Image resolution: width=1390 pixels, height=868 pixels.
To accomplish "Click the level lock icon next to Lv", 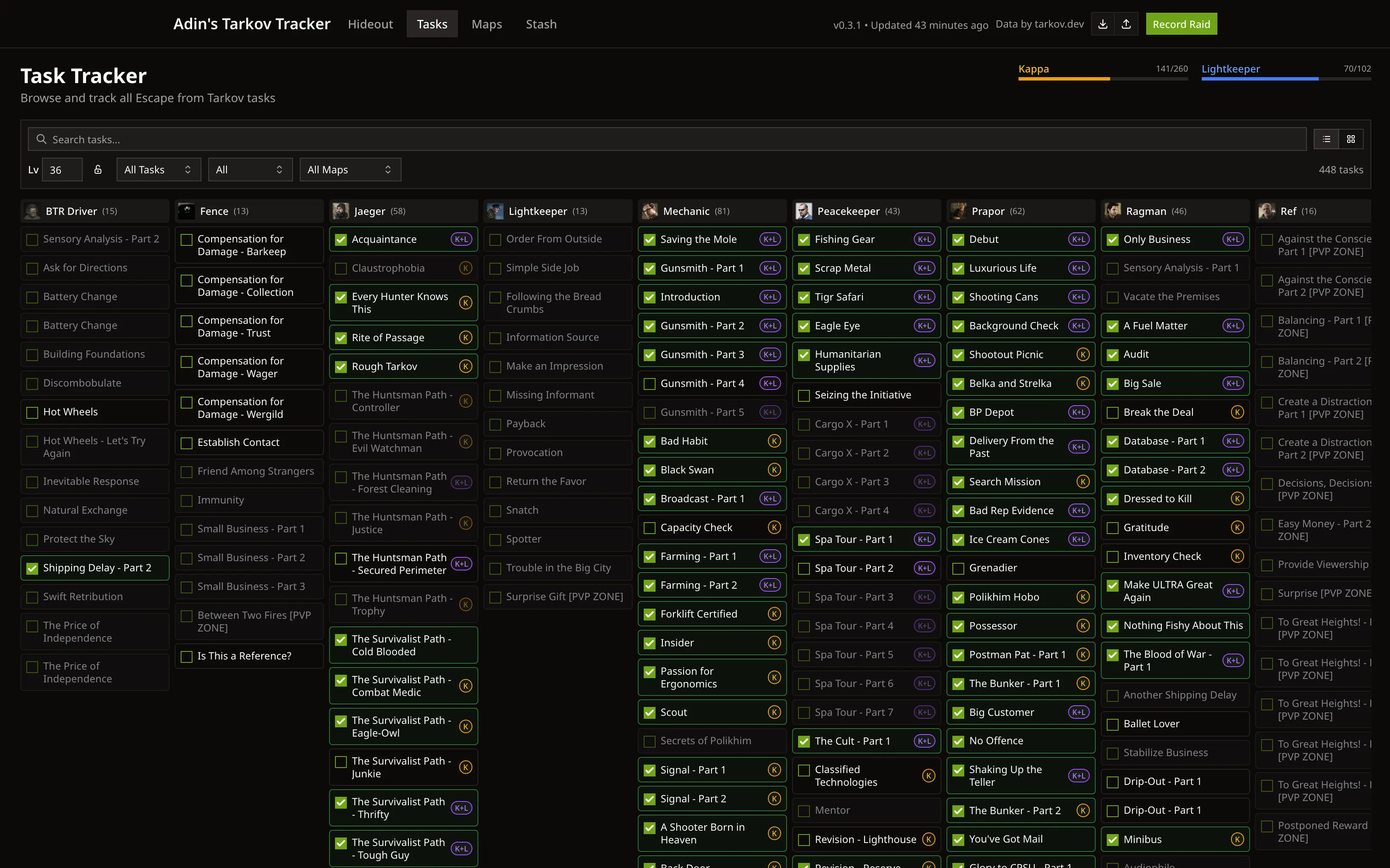I will coord(98,170).
